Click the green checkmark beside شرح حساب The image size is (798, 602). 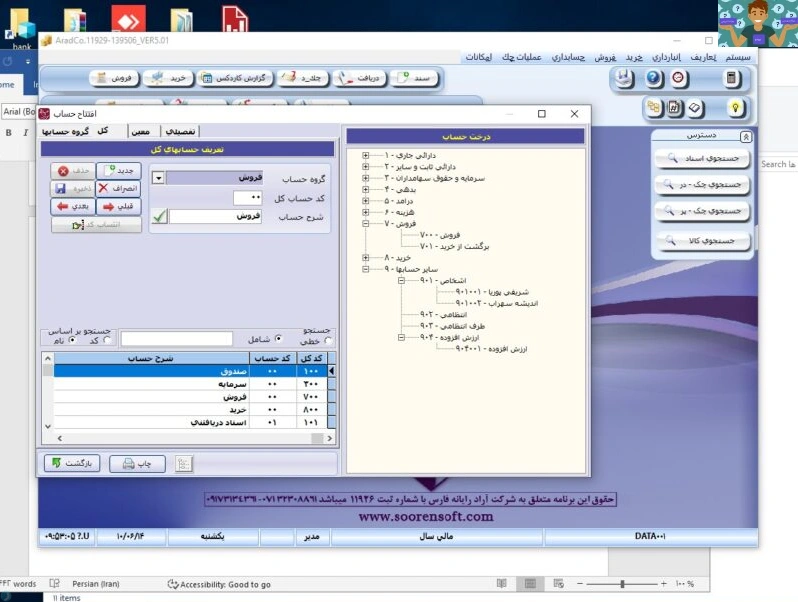click(159, 216)
